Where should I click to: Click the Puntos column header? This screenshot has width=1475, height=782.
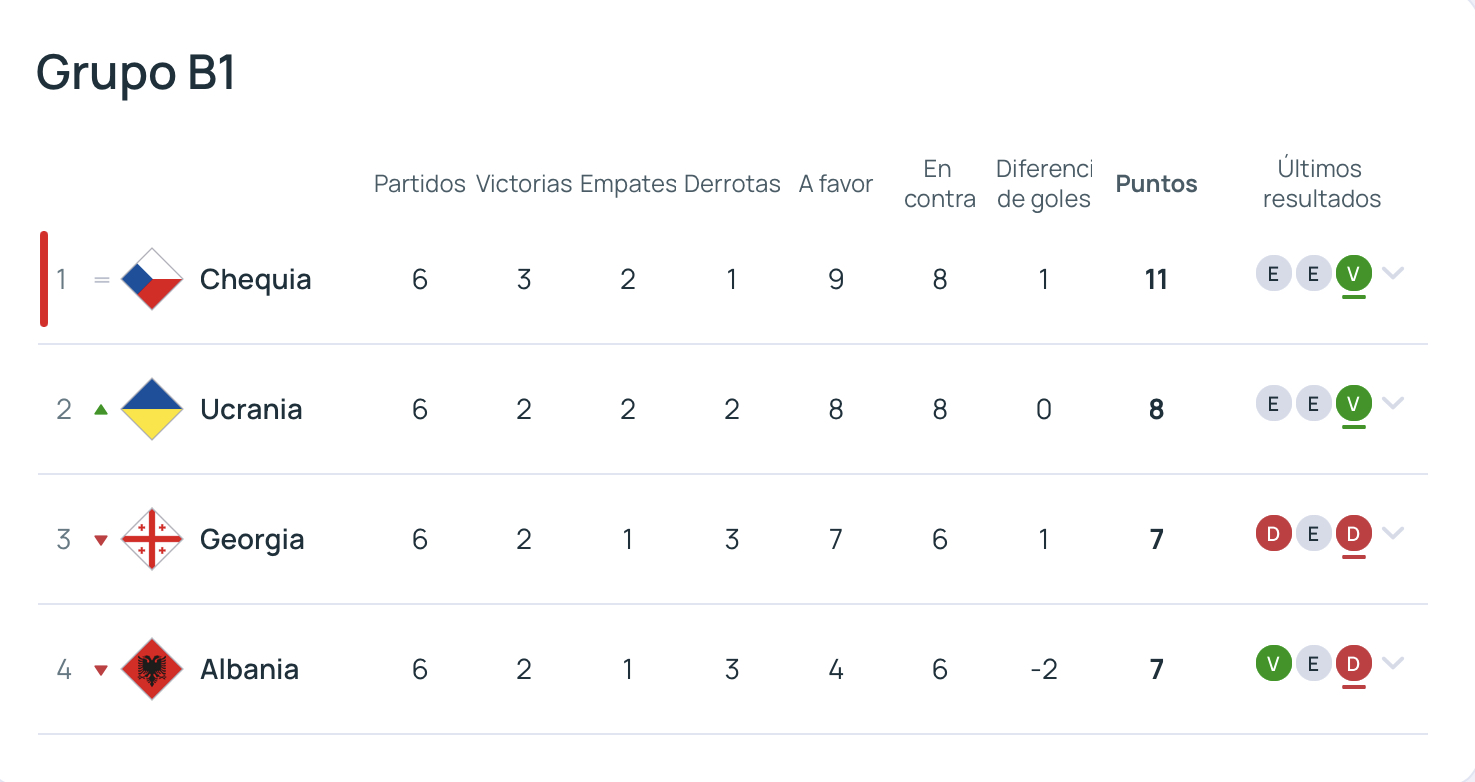click(1156, 184)
